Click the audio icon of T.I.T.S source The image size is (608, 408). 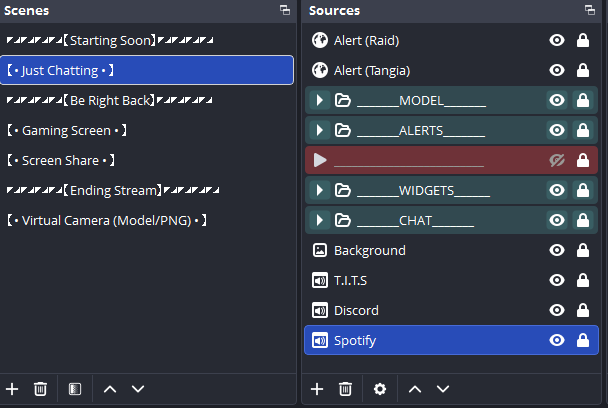click(x=320, y=280)
